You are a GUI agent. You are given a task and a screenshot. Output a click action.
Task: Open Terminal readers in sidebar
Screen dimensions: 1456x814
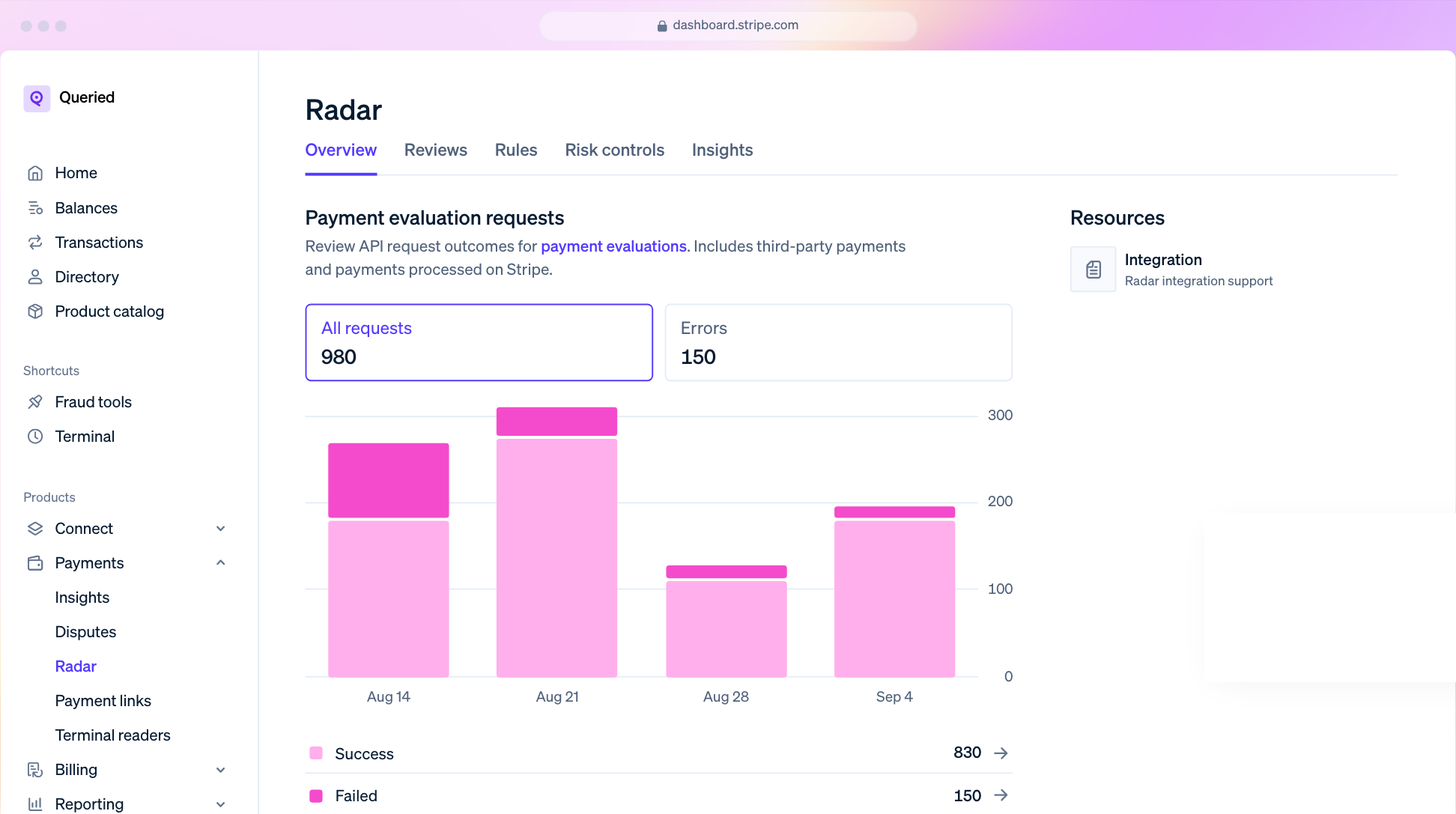point(113,735)
